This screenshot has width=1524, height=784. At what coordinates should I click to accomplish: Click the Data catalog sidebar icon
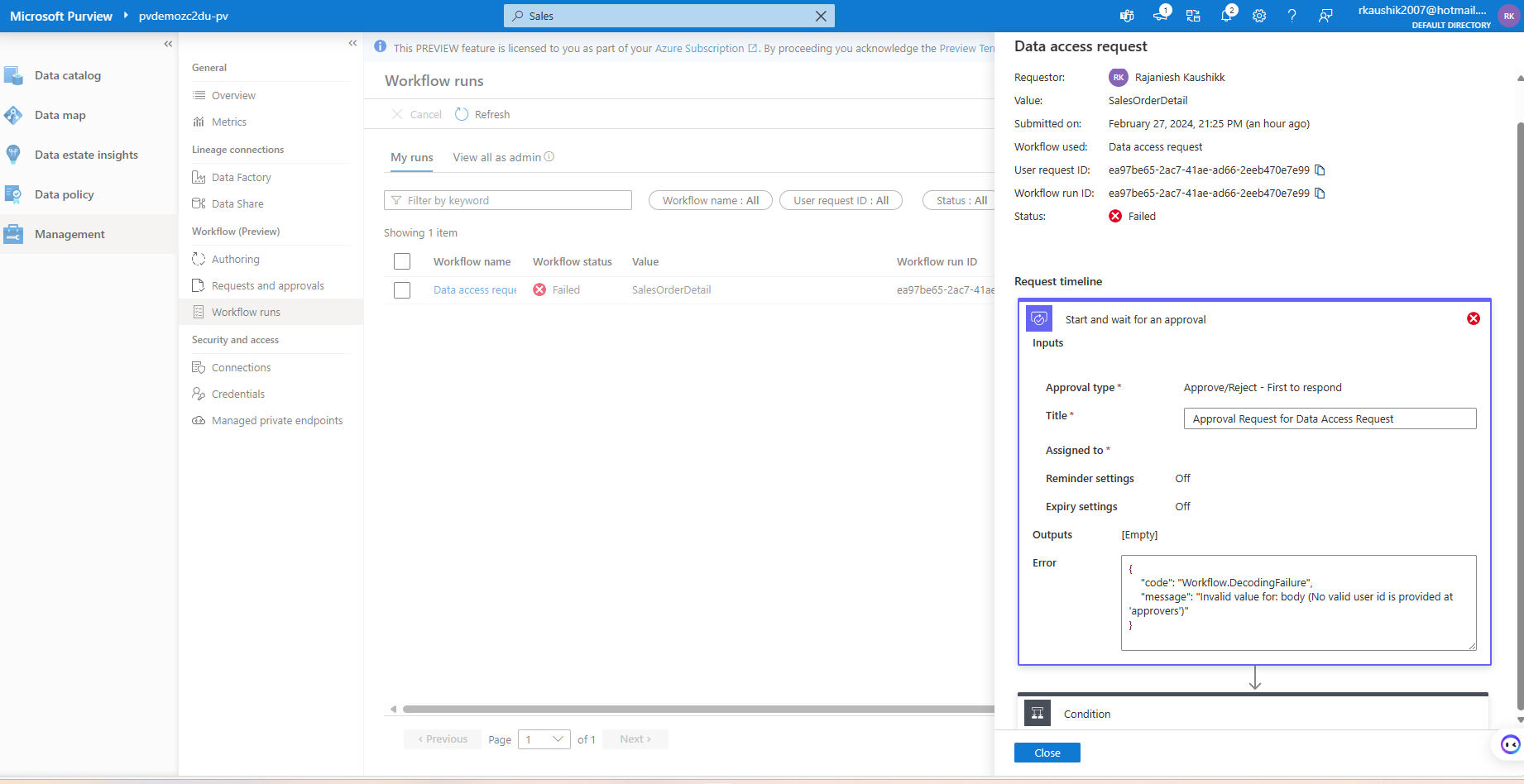13,75
